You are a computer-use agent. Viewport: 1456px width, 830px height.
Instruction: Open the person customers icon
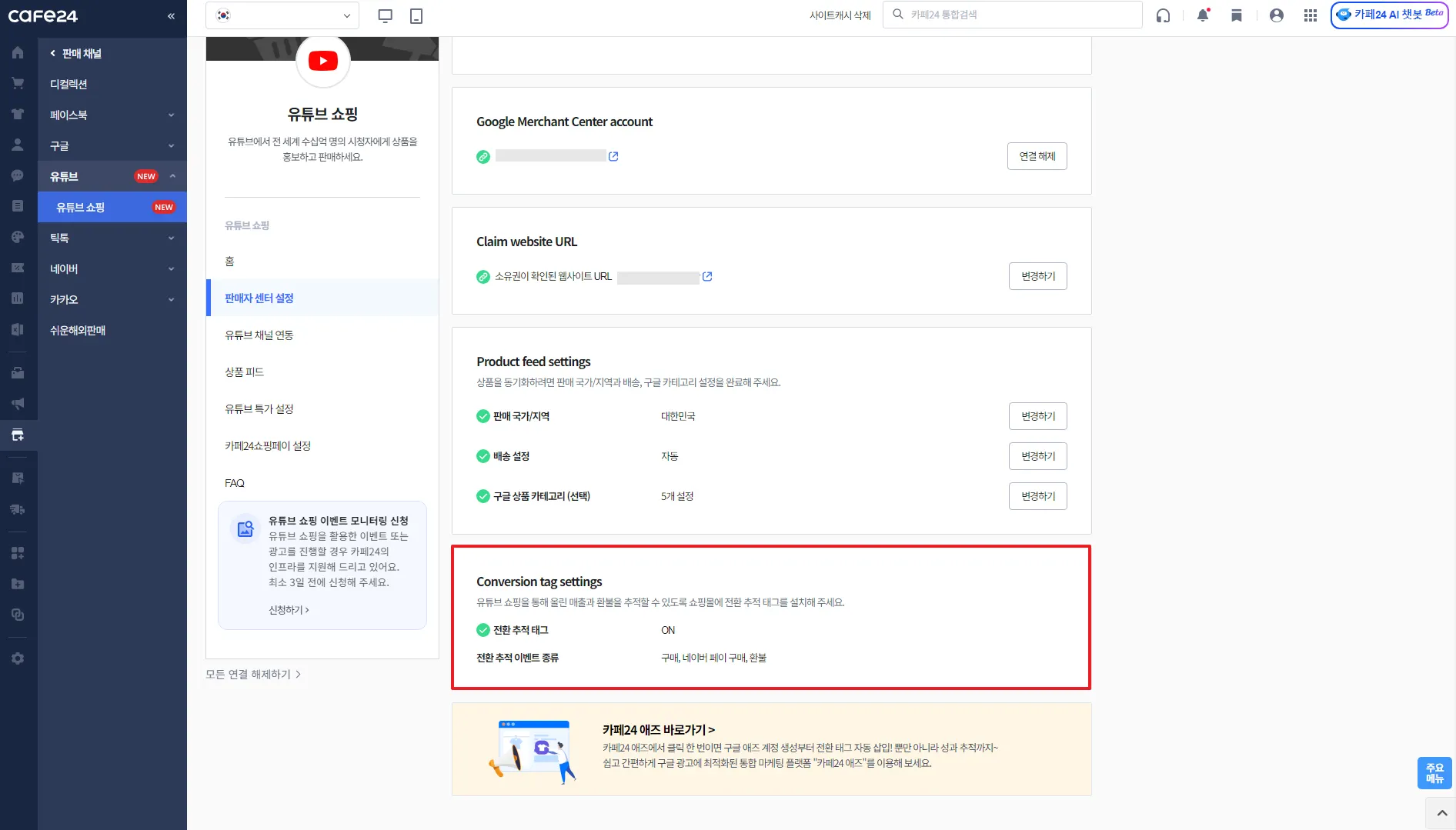coord(18,145)
